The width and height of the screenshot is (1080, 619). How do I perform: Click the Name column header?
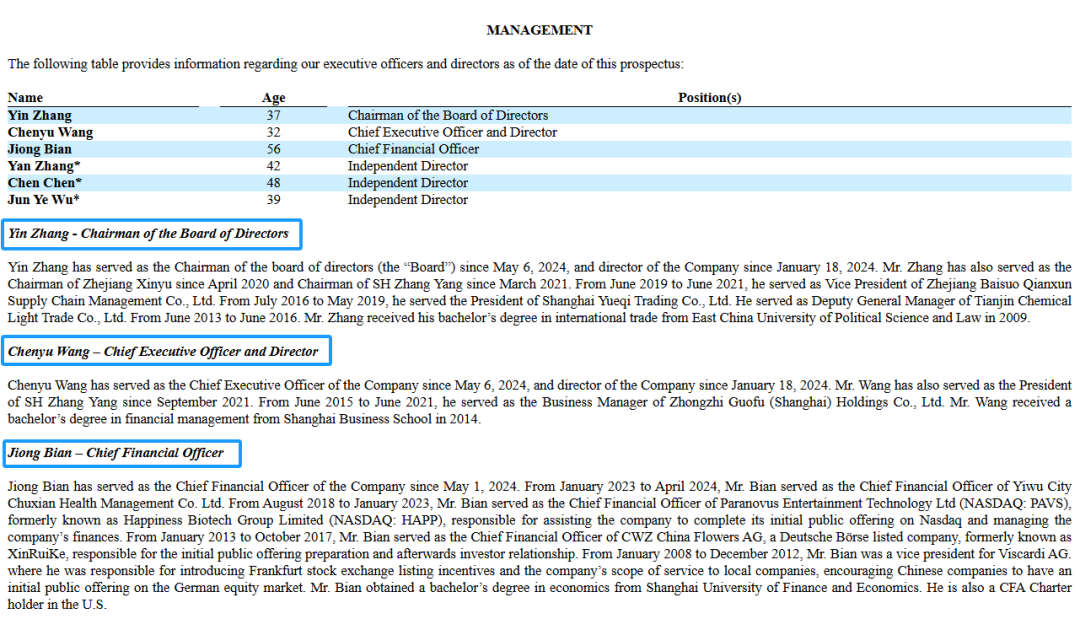click(26, 98)
